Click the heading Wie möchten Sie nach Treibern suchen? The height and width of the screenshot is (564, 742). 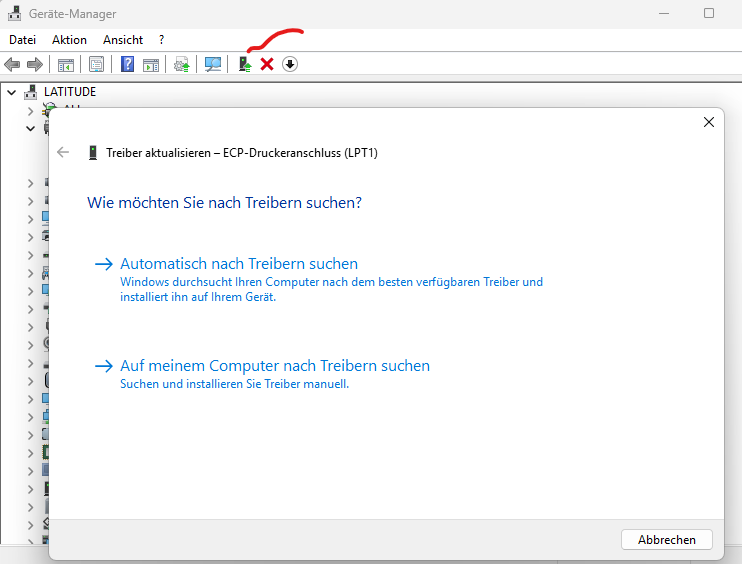coord(224,203)
